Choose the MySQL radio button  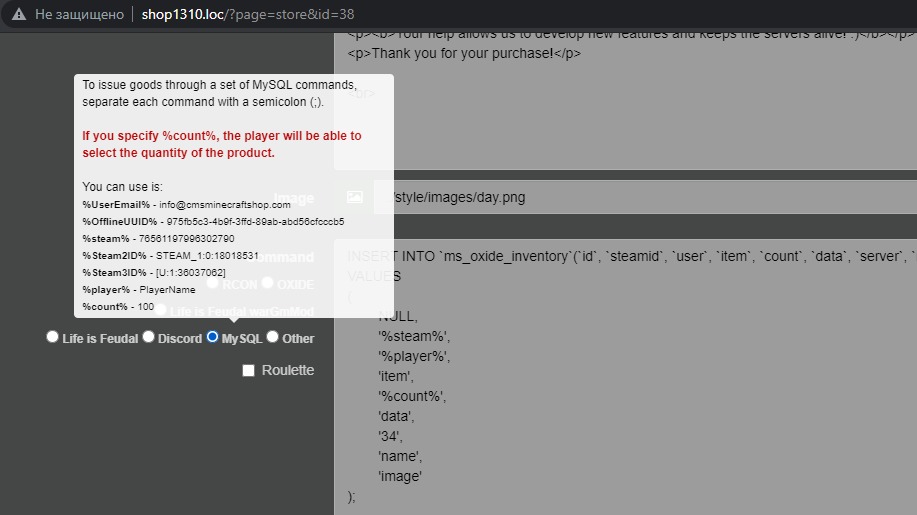(212, 337)
